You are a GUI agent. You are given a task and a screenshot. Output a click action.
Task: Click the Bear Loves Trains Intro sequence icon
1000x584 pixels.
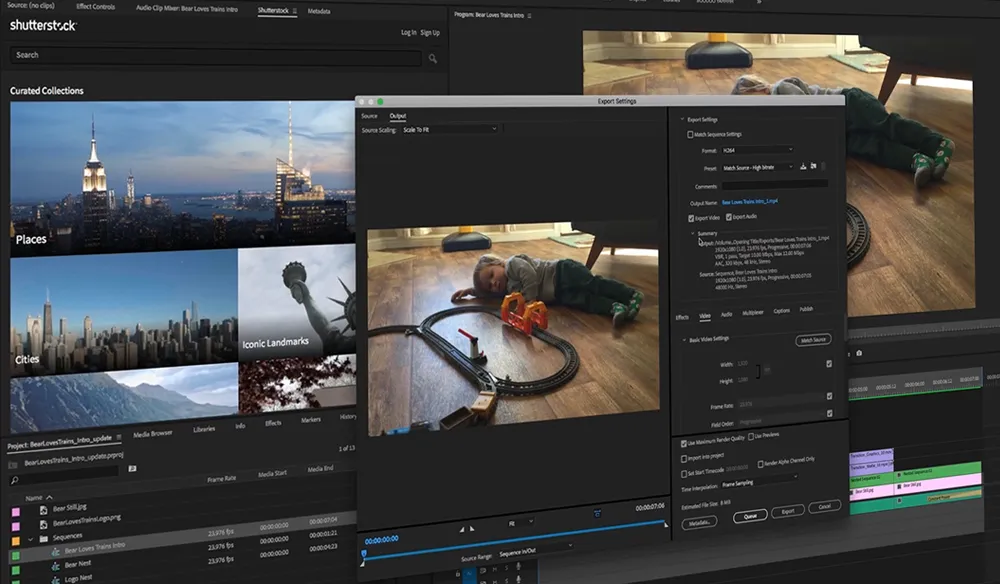pos(55,552)
